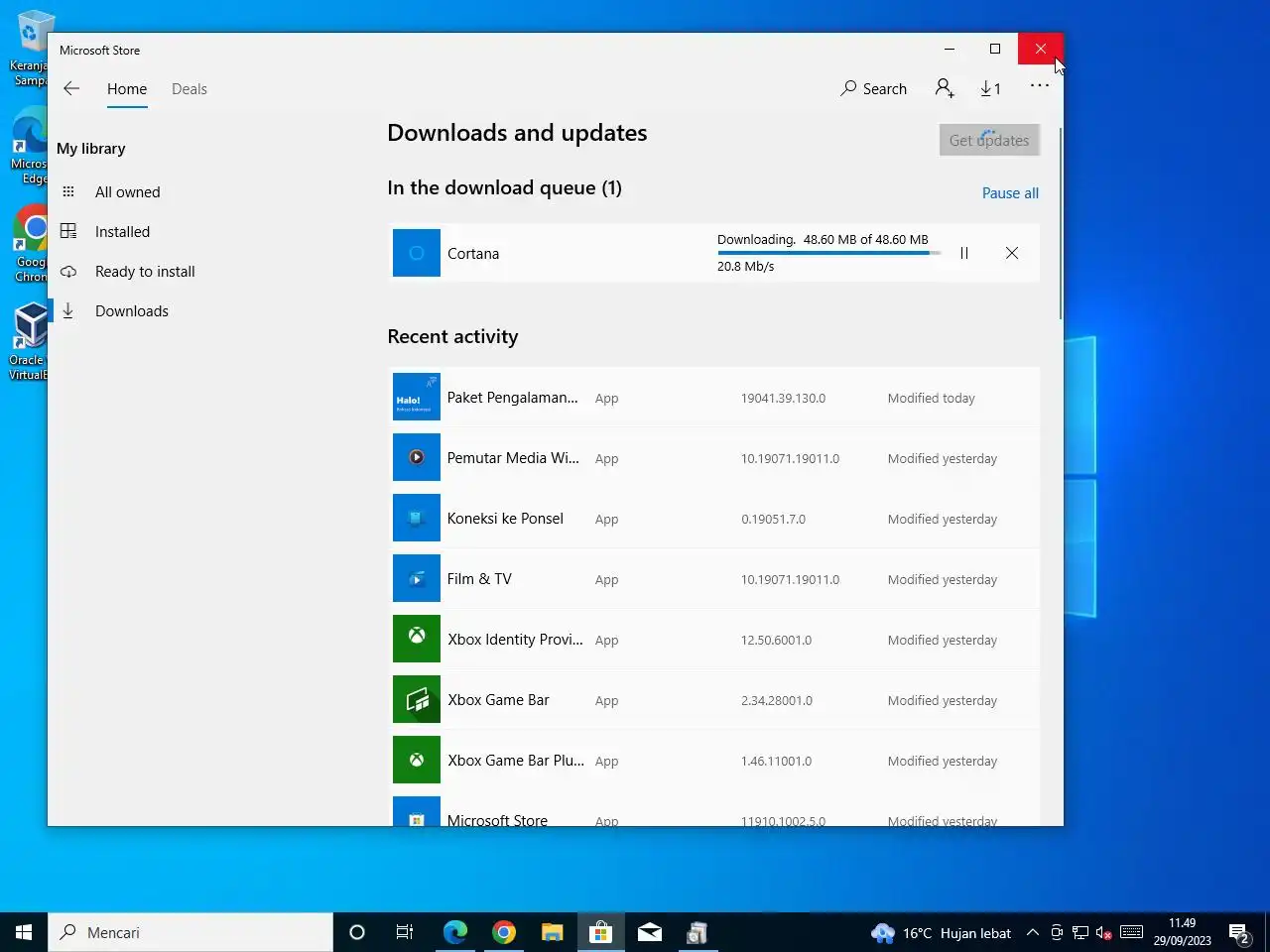Click the Pemutar Media Windows icon
Screen dimensions: 1270x952
[417, 457]
